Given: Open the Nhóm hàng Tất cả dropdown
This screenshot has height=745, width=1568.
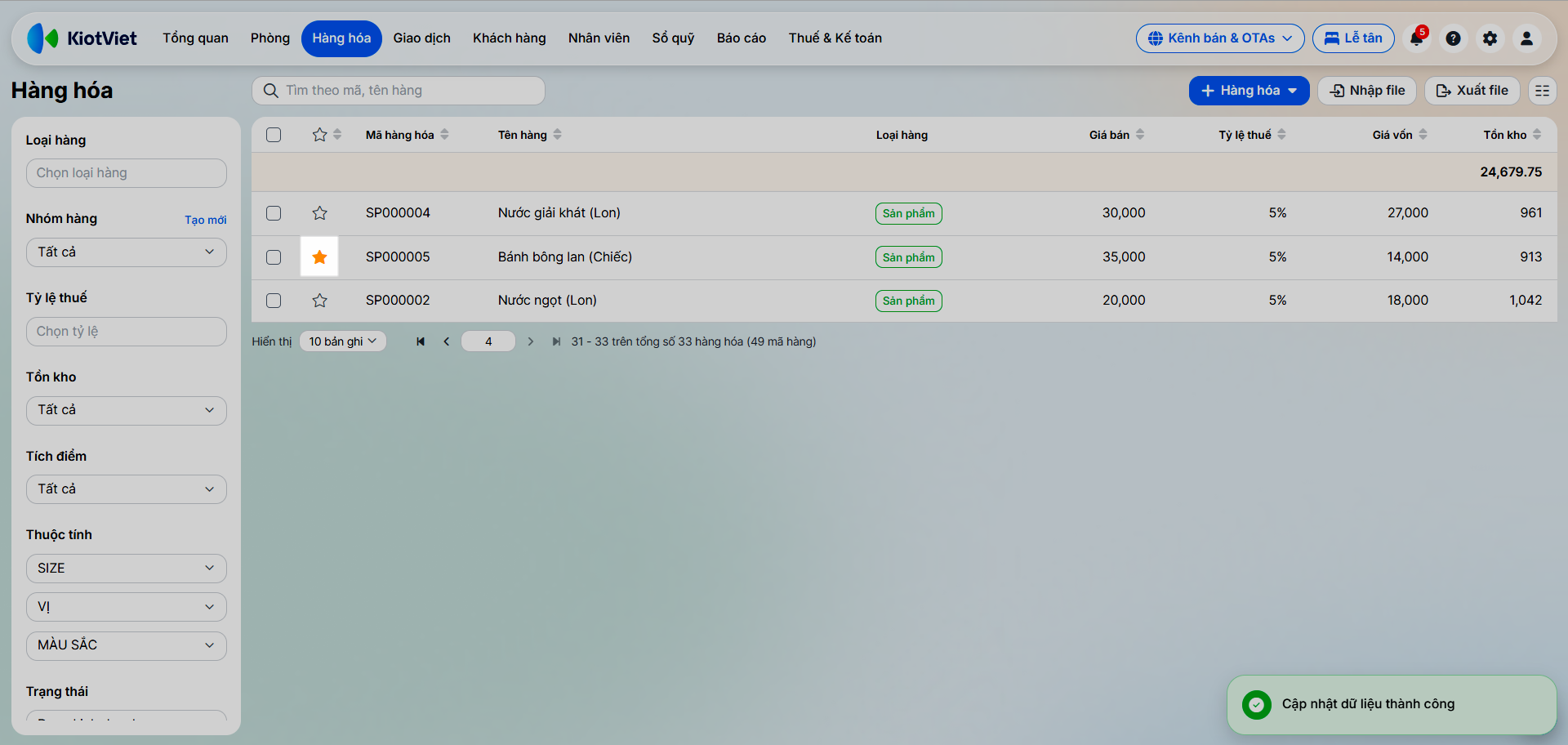Looking at the screenshot, I should pos(127,252).
